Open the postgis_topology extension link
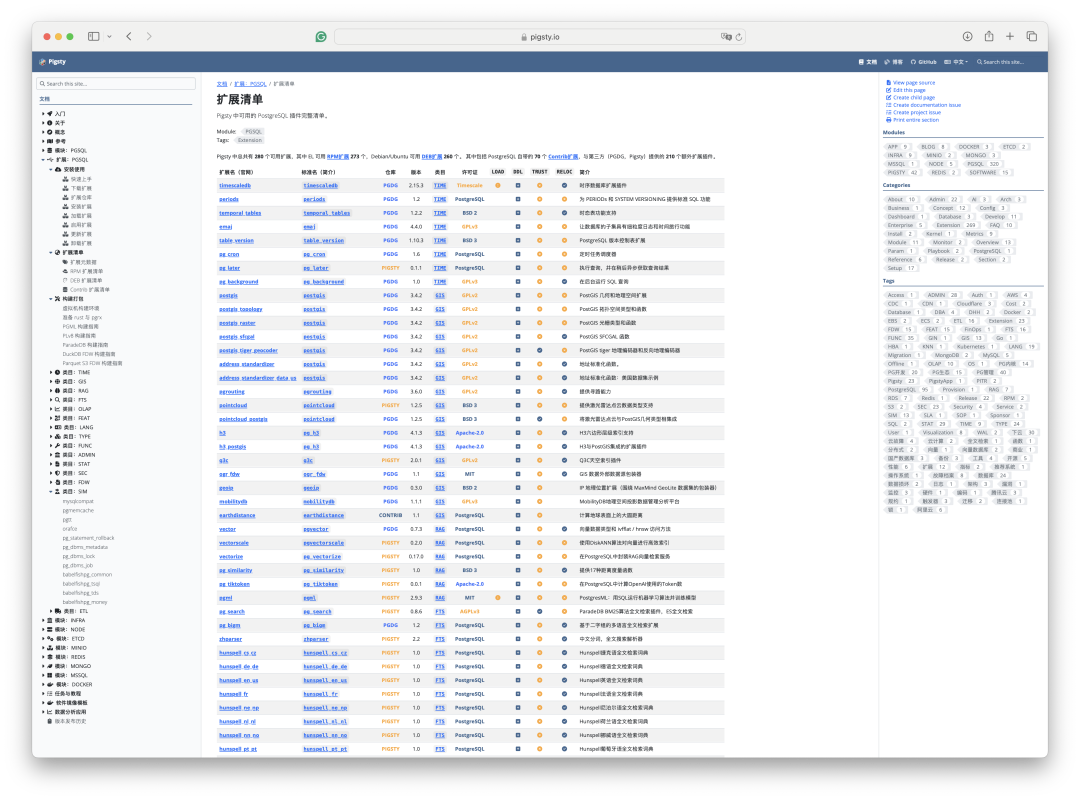Screen dimensions: 1080x800 (x=240, y=309)
